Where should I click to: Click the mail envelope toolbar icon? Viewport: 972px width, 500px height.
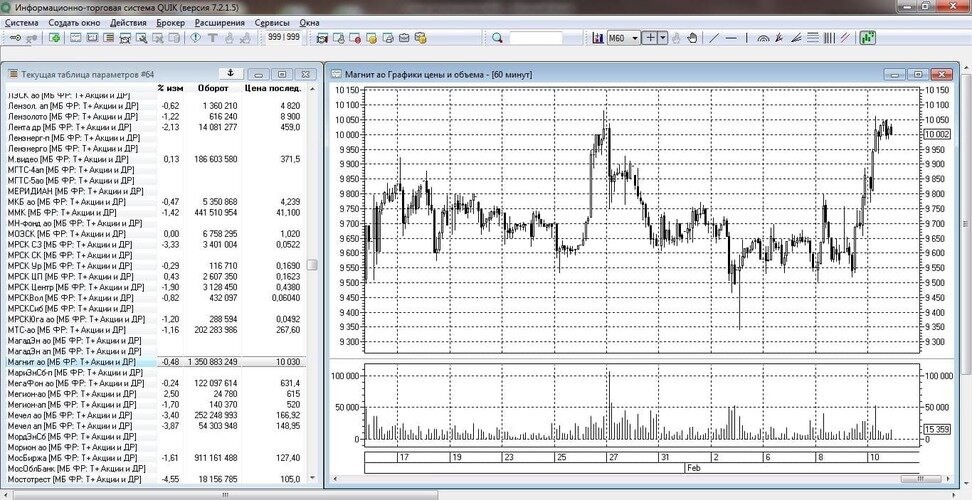point(404,38)
